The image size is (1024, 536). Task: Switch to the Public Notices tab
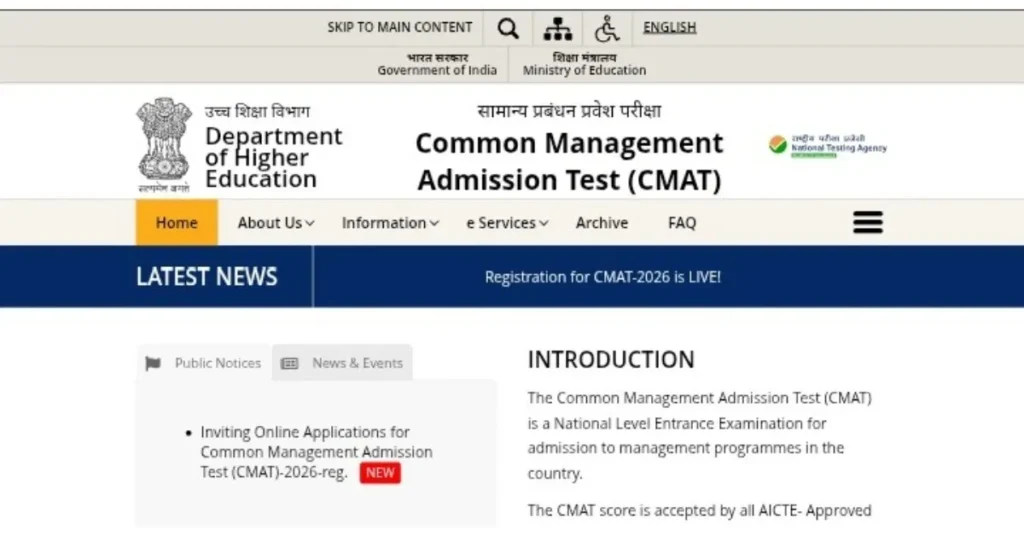pos(203,363)
